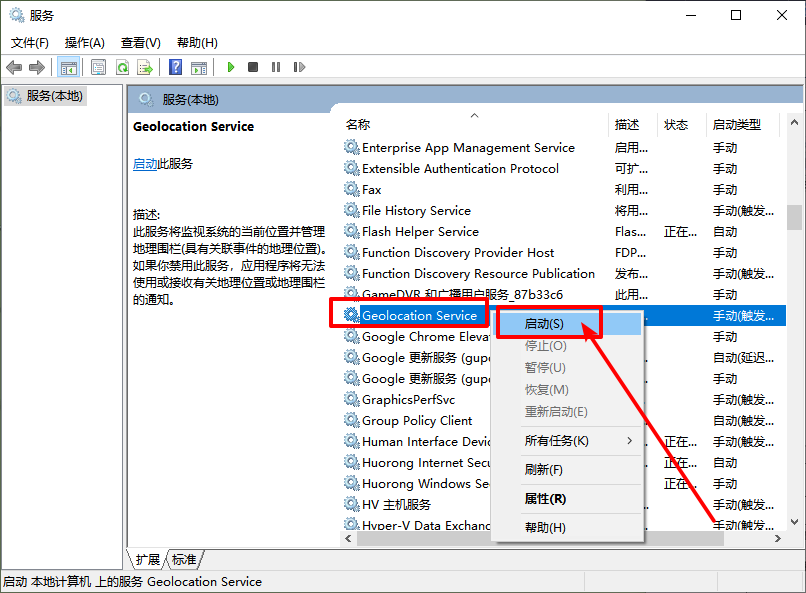Screen dimensions: 806x593
Task: Open the 查看(V) menu
Action: (139, 43)
